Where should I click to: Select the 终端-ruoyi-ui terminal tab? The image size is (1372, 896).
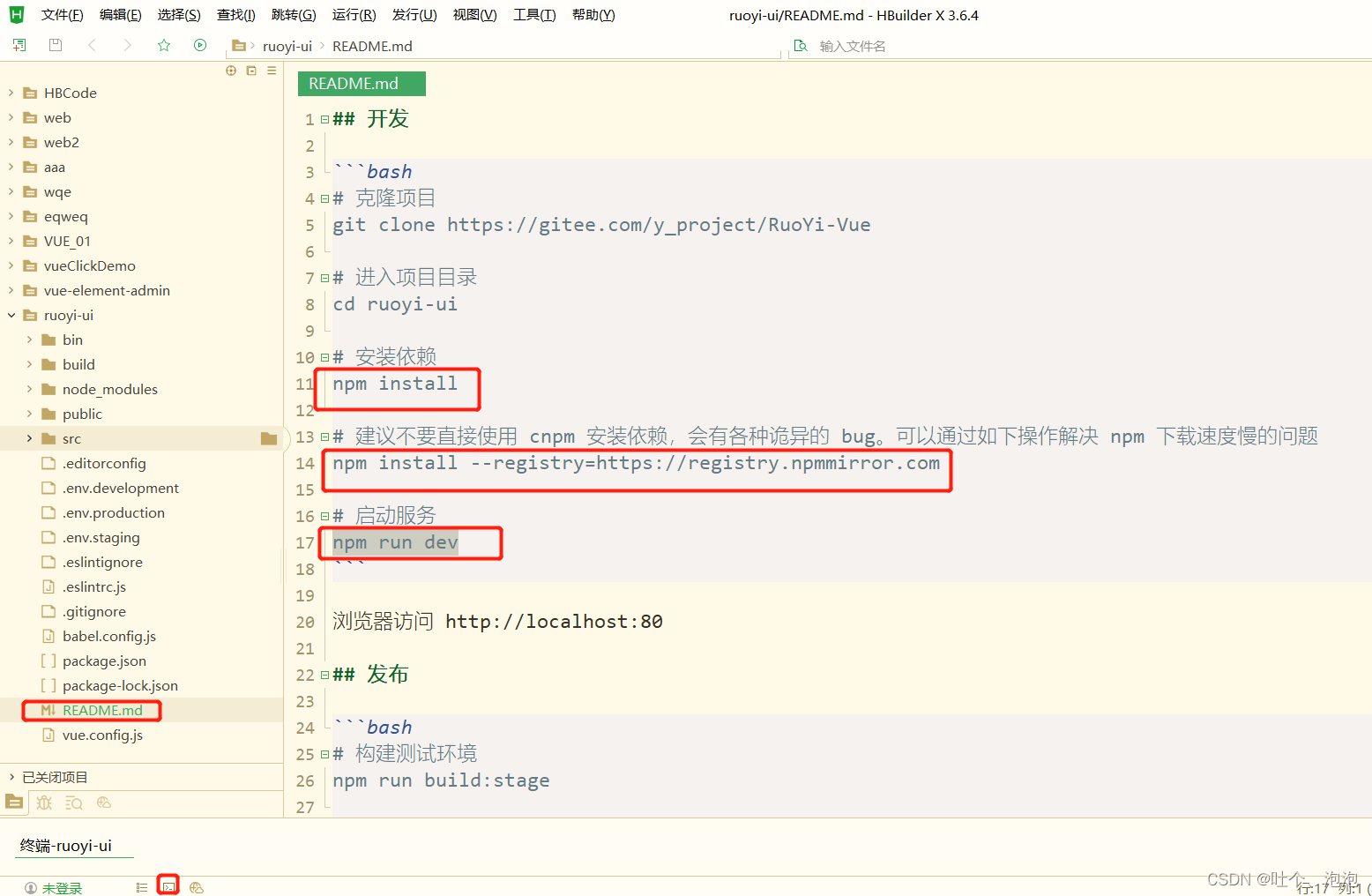point(66,846)
